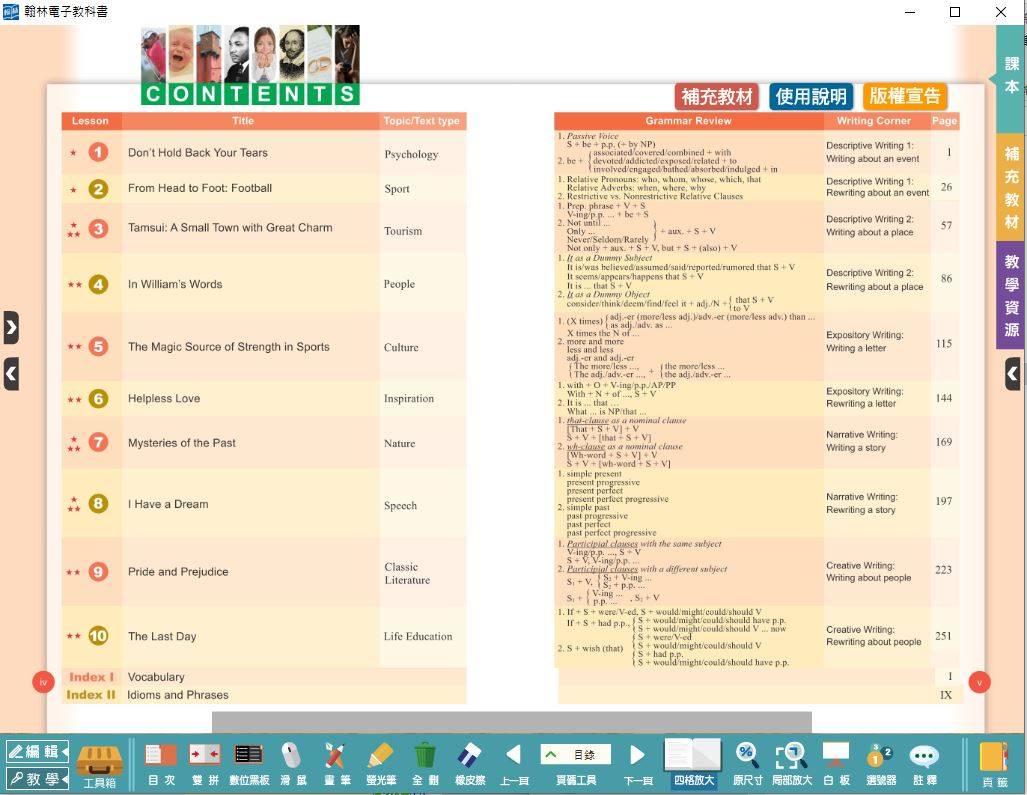Open the 頁籤 bookmark tabs icon

point(994,765)
